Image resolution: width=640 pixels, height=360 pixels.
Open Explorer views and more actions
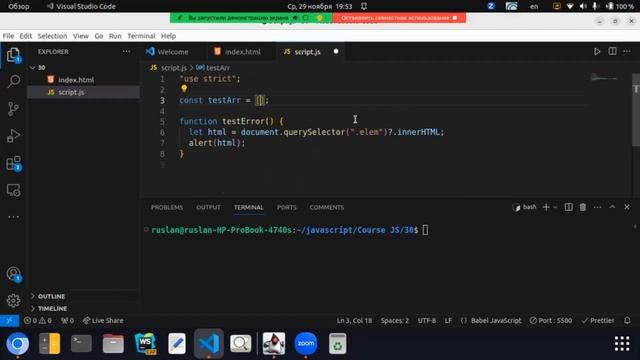click(127, 51)
